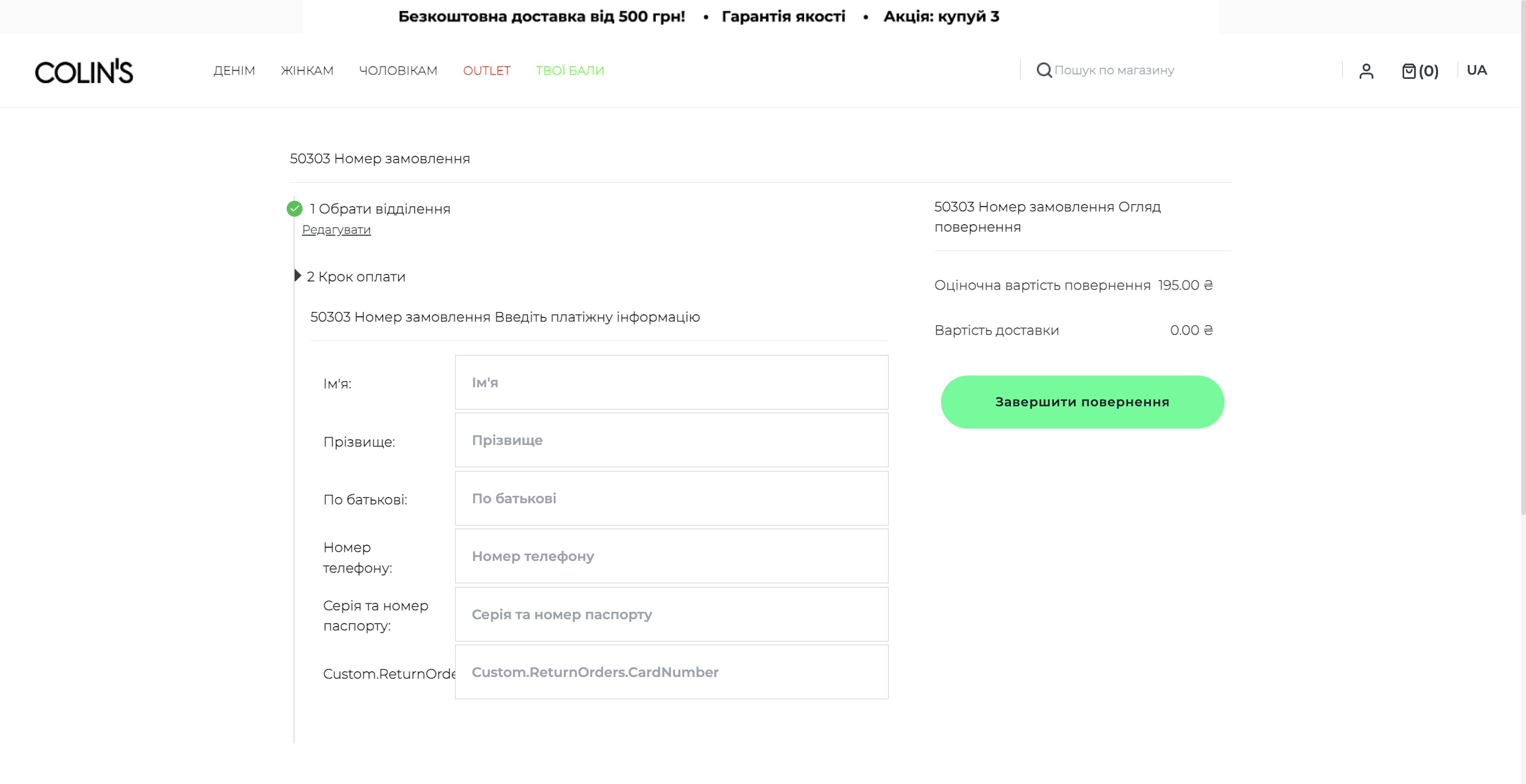Go to OUTLET section
This screenshot has height=784, width=1526.
(486, 70)
